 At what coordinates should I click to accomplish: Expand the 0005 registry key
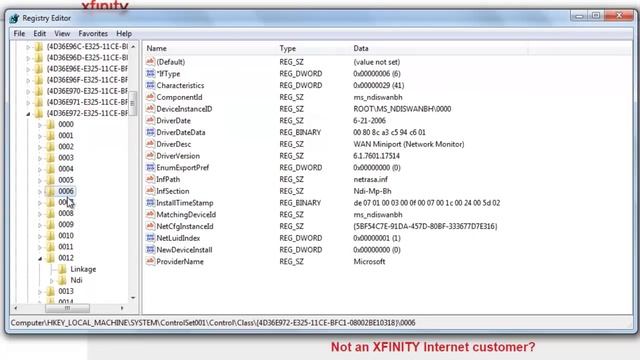click(40, 180)
